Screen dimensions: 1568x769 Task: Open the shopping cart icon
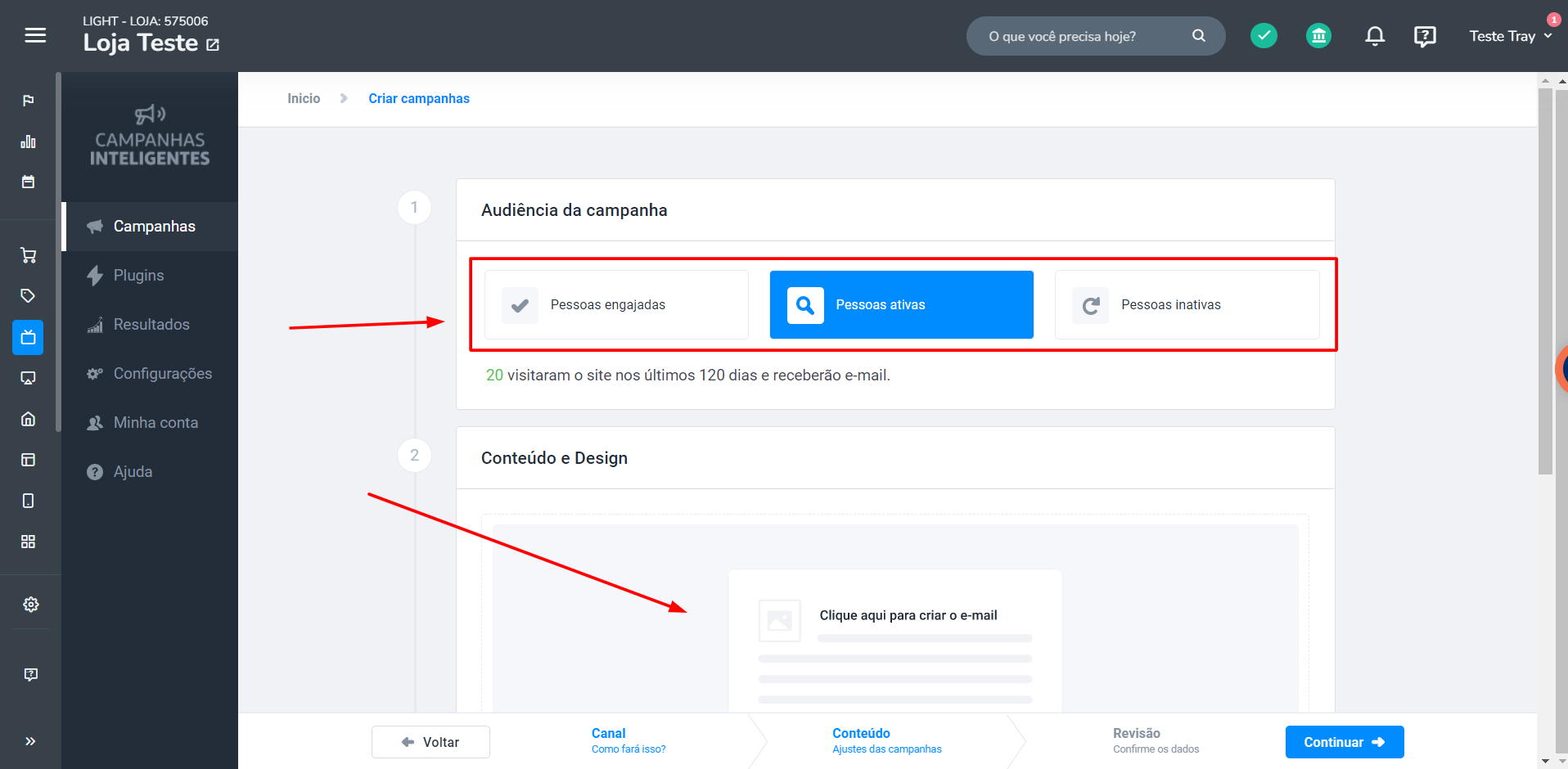(29, 255)
